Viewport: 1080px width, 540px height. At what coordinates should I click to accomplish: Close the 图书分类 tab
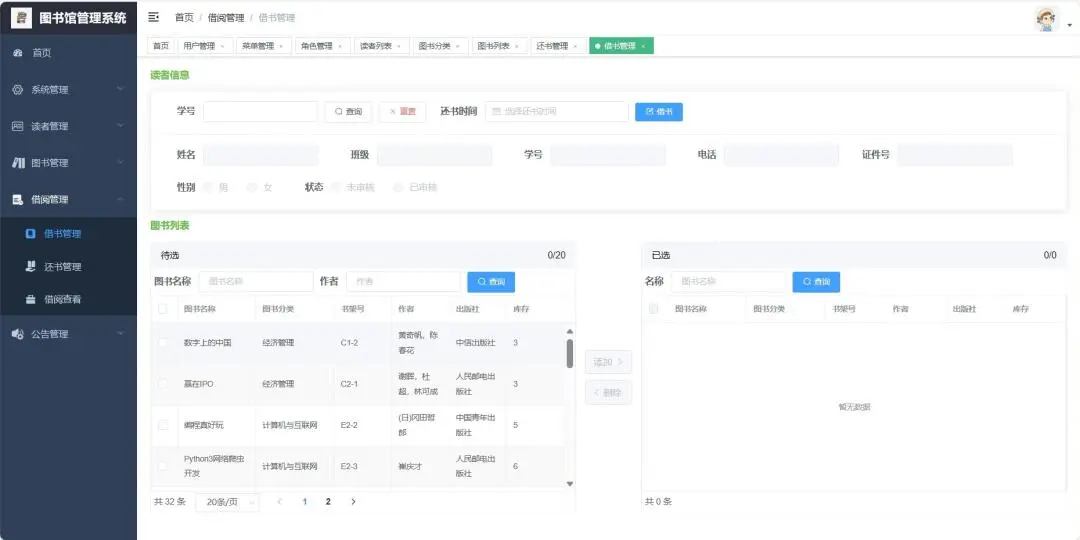point(457,46)
